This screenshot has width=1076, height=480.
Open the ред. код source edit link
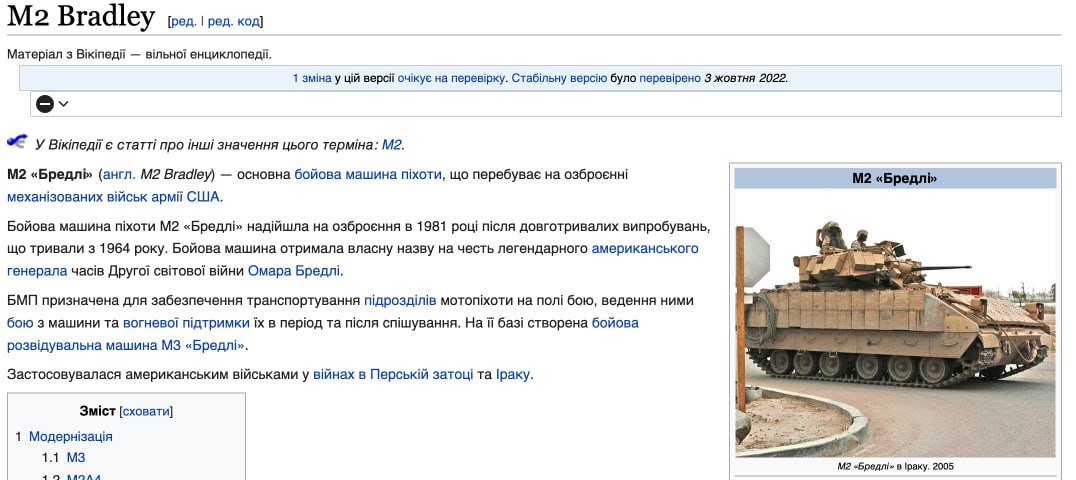tap(234, 21)
